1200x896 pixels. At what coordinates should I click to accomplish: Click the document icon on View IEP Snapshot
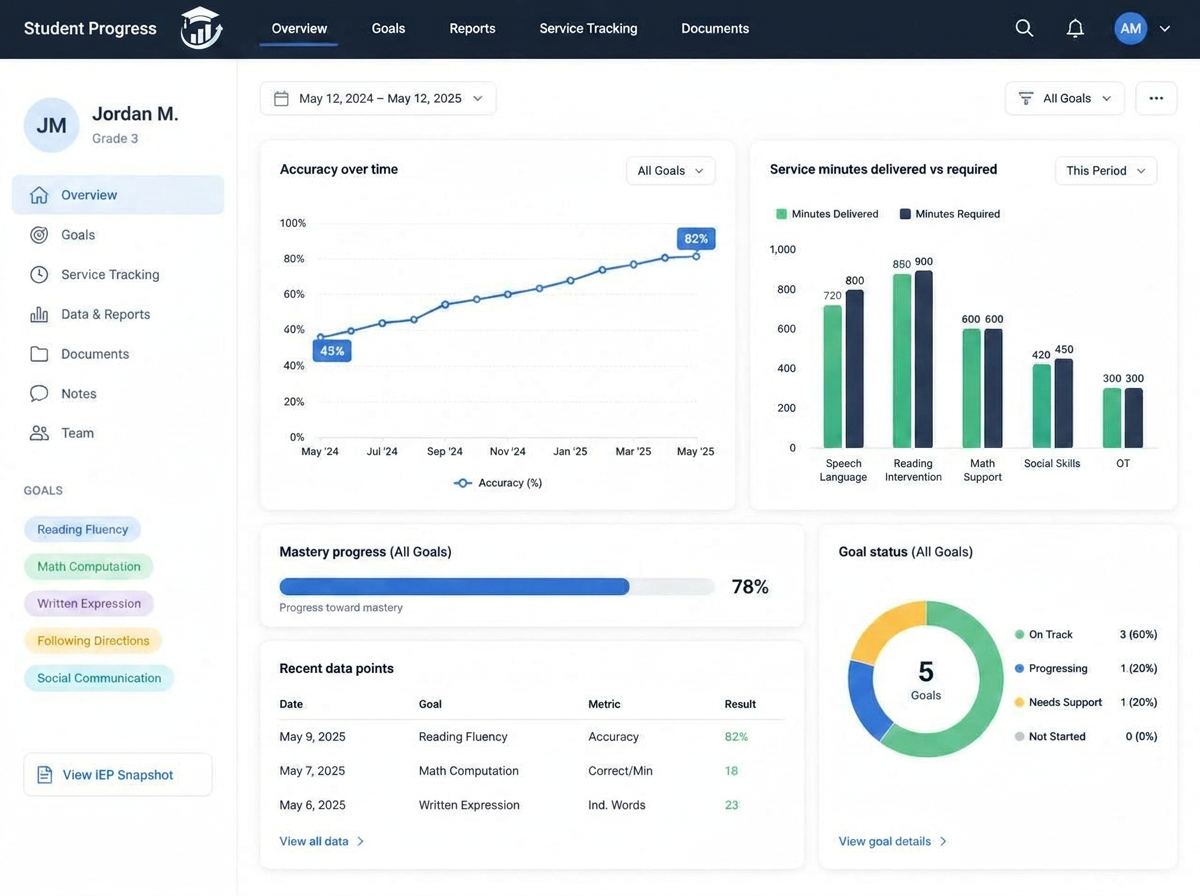[x=44, y=775]
